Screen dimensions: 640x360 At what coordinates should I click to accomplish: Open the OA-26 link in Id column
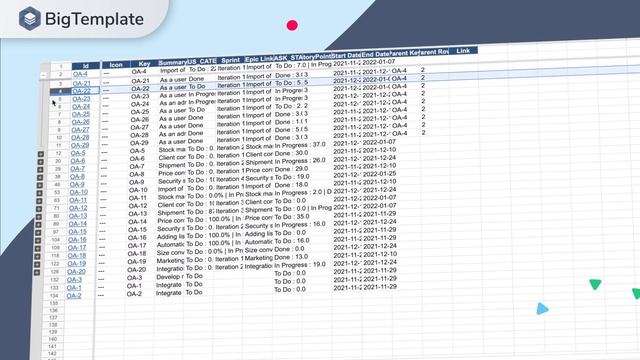pos(80,122)
